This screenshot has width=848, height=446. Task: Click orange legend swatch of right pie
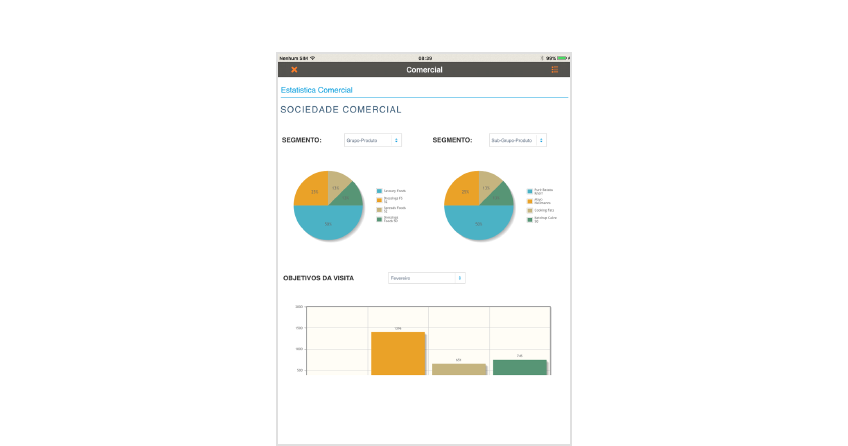pos(530,201)
